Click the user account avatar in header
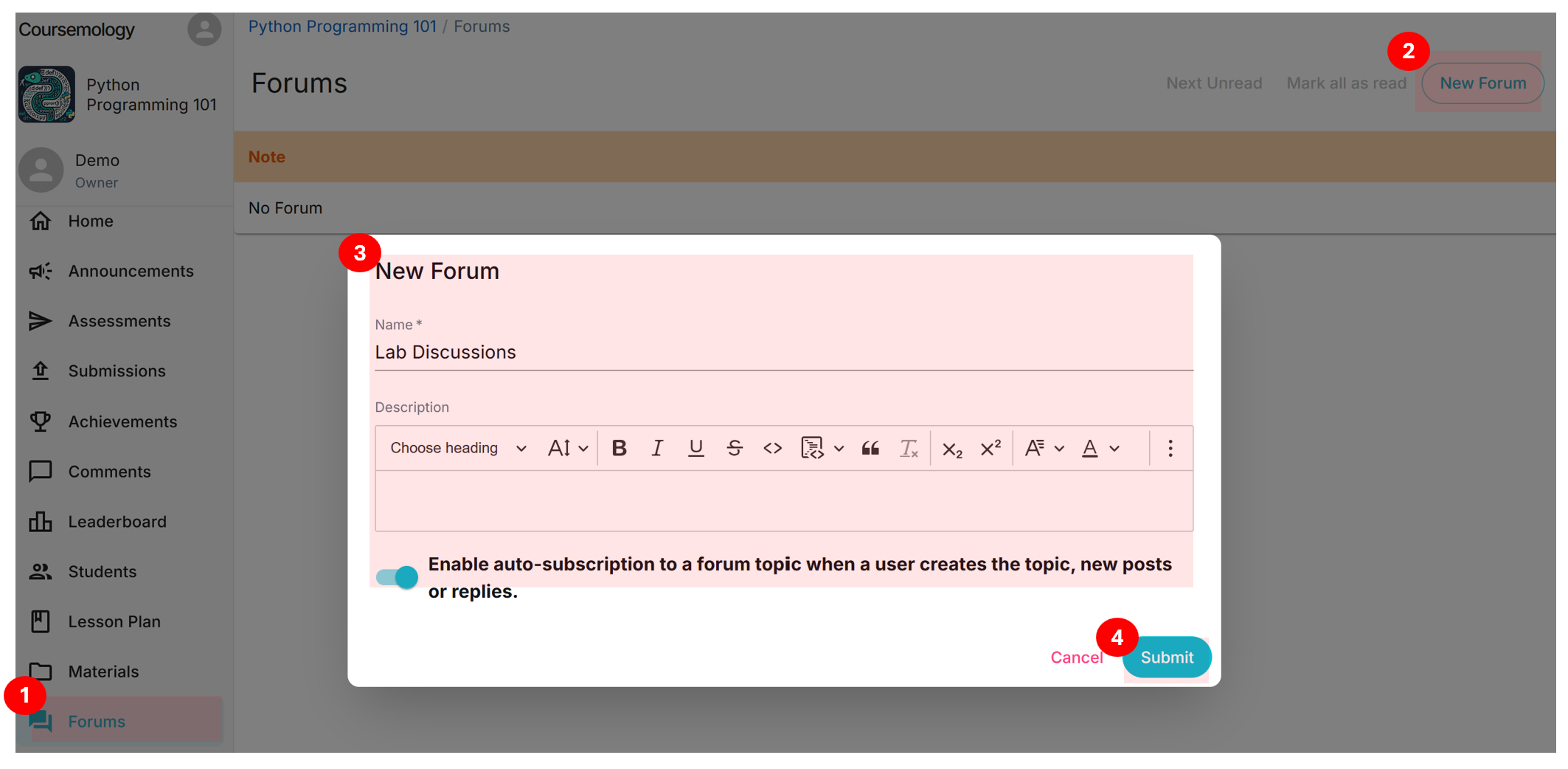Viewport: 1568px width, 769px height. [x=204, y=30]
